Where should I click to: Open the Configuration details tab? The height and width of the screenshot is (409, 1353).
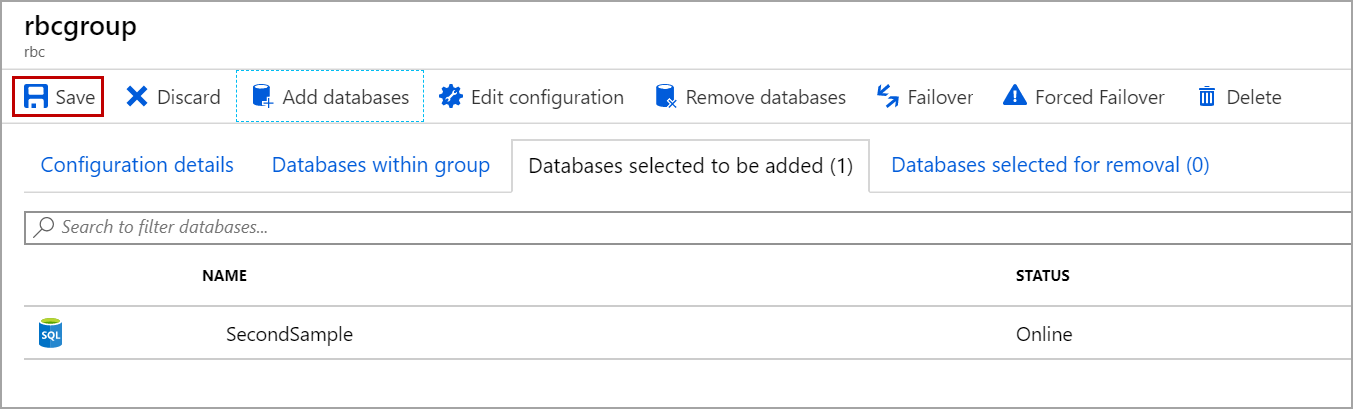tap(137, 165)
